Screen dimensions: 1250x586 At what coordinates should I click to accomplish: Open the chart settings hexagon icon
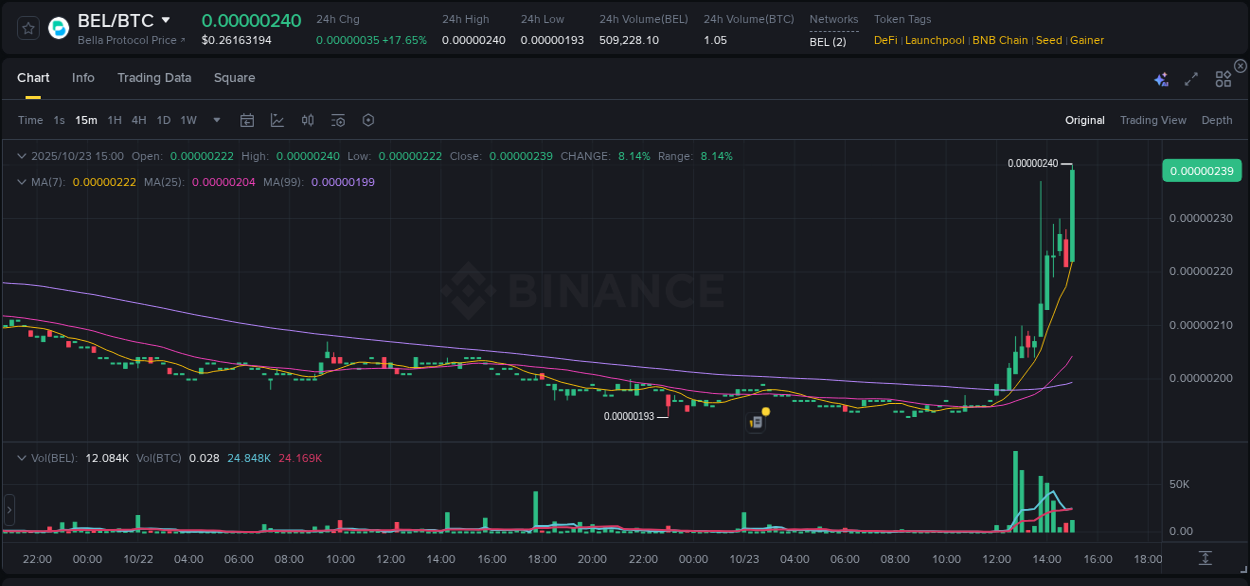coord(368,120)
